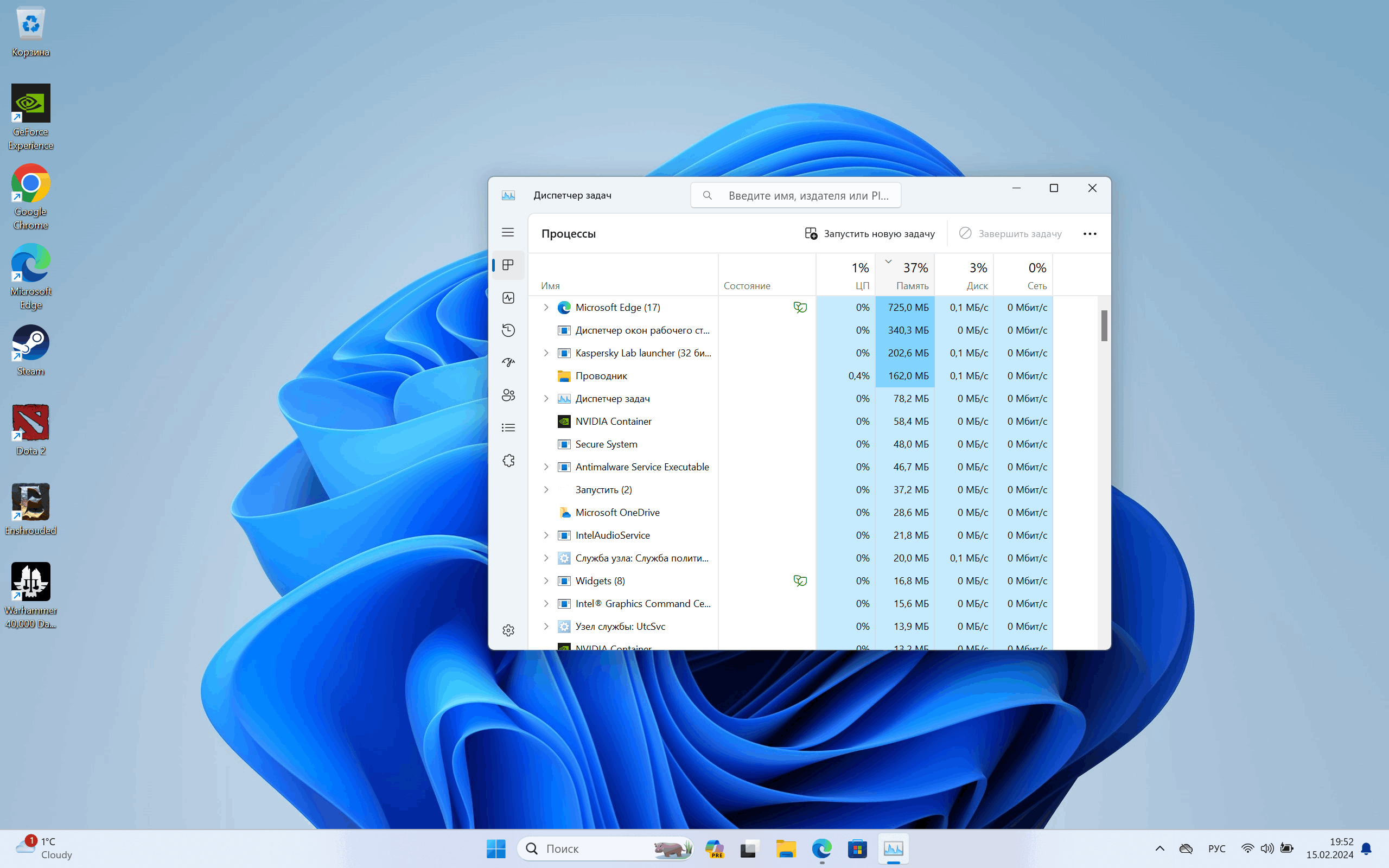Select the Secure System process row
Viewport: 1389px width, 868px height.
[x=791, y=444]
